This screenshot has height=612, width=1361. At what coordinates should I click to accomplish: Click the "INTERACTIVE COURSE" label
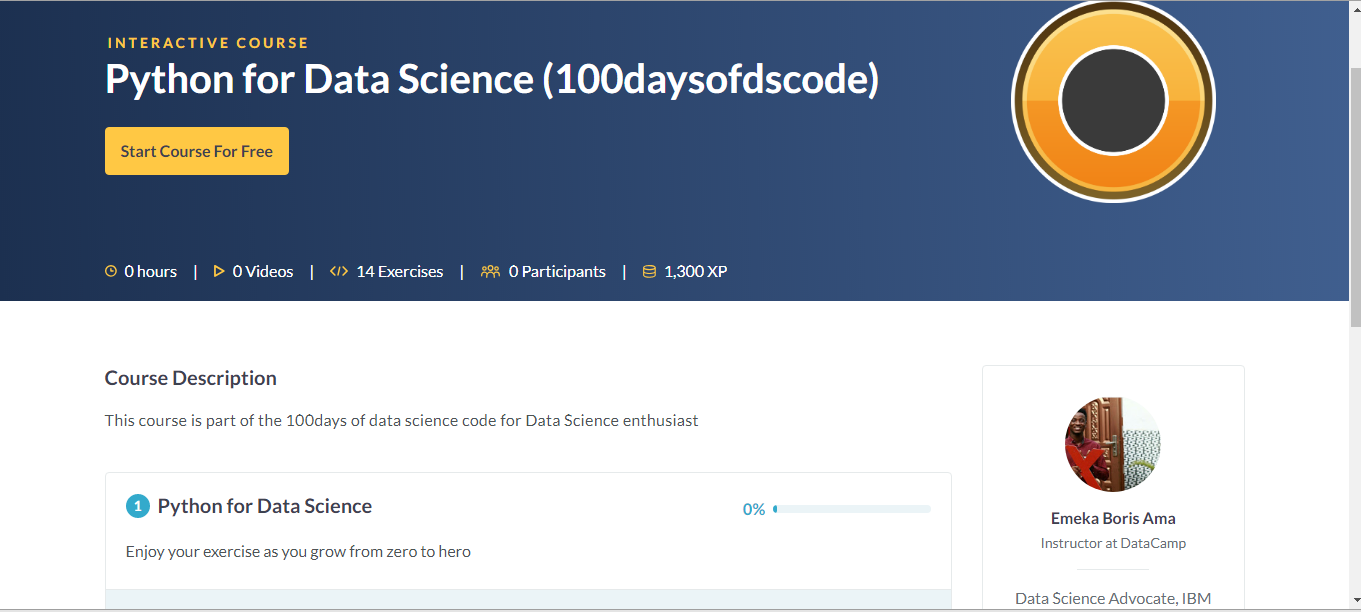pos(208,42)
